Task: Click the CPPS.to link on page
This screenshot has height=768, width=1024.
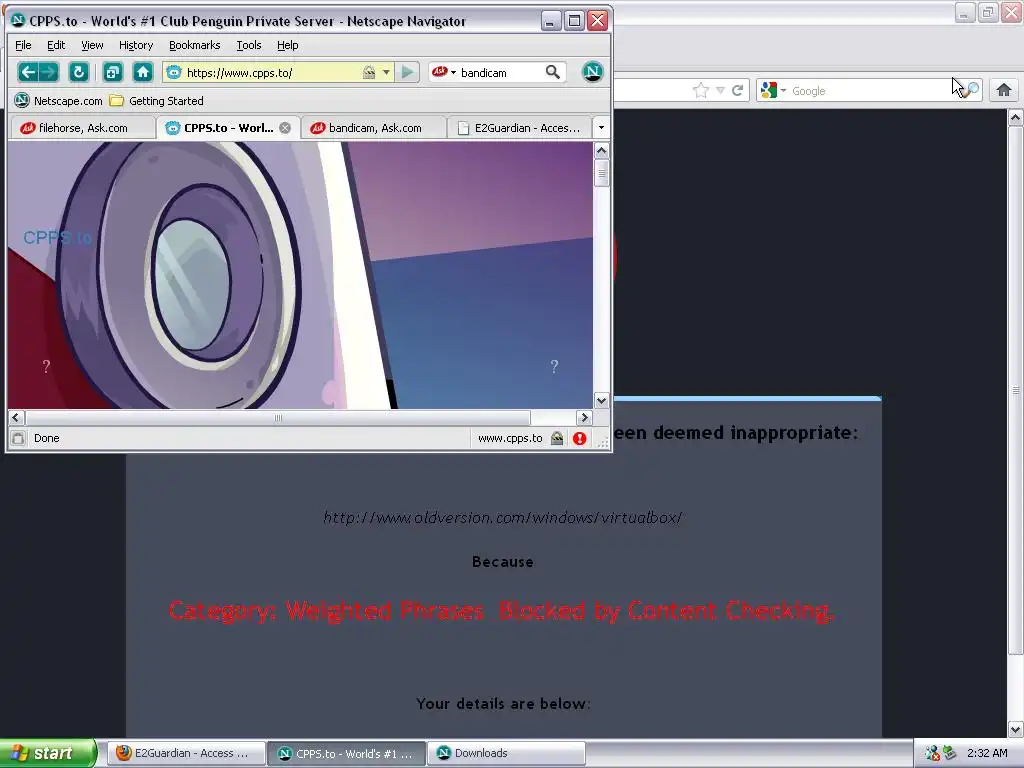Action: click(57, 238)
